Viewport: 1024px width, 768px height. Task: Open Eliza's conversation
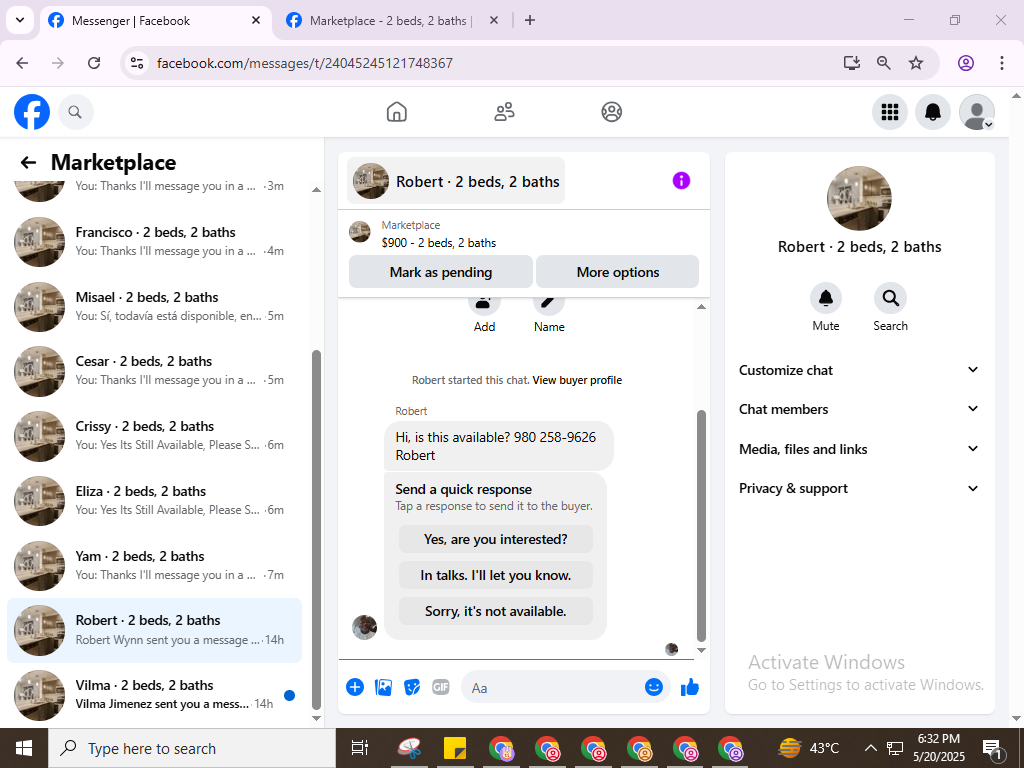154,500
